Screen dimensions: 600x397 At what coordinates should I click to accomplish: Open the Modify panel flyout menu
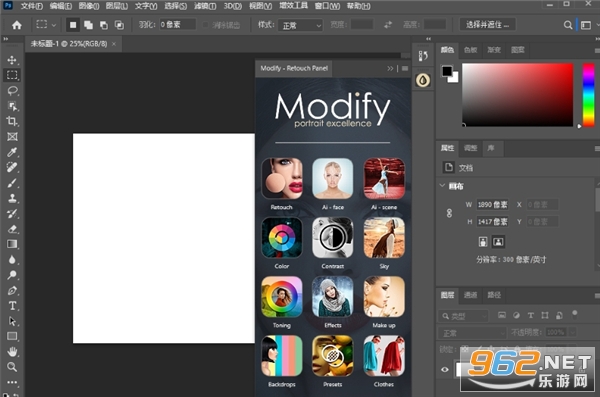pos(405,69)
